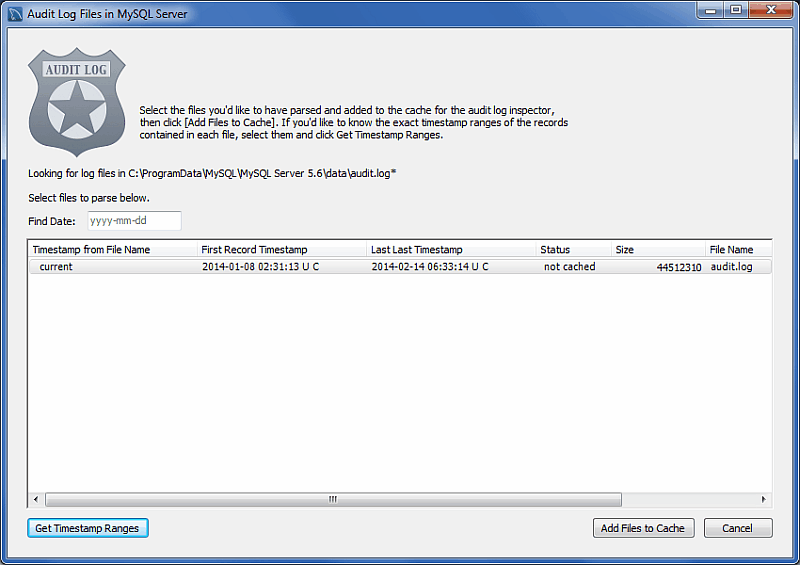
Task: Select the audit.log file row labeled current
Action: pos(400,266)
